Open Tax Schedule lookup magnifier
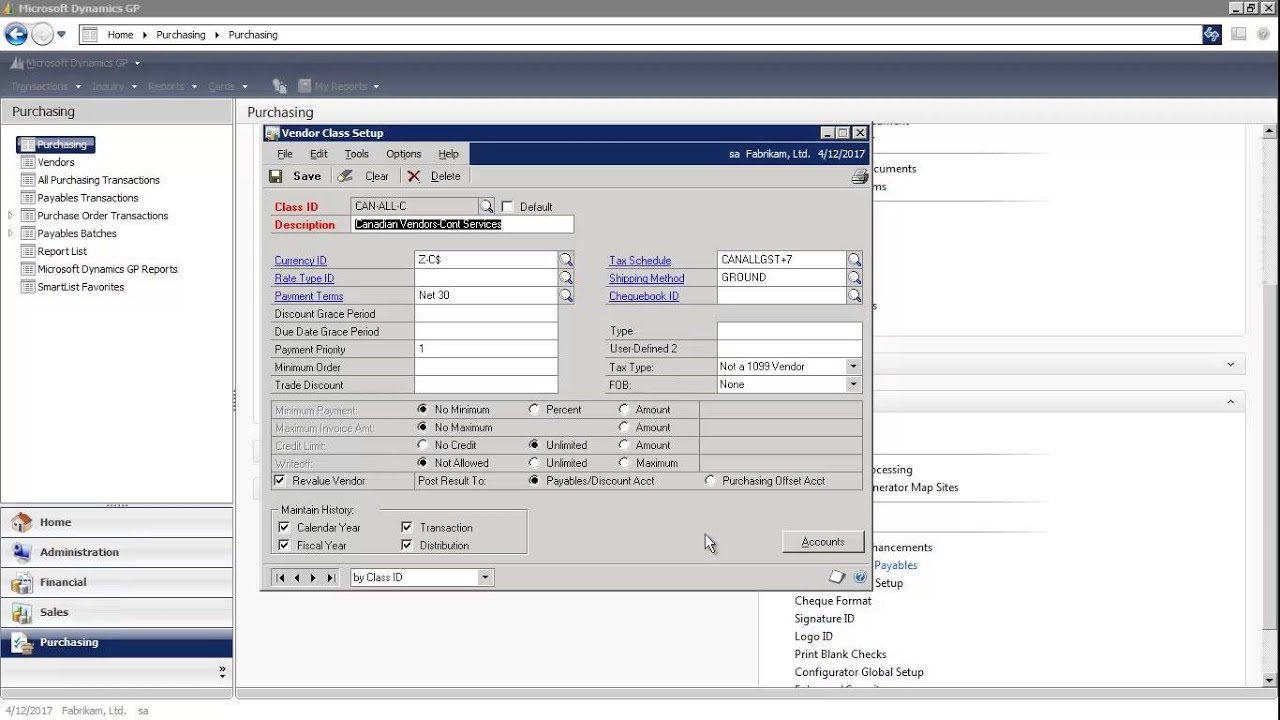The height and width of the screenshot is (720, 1280). (854, 260)
